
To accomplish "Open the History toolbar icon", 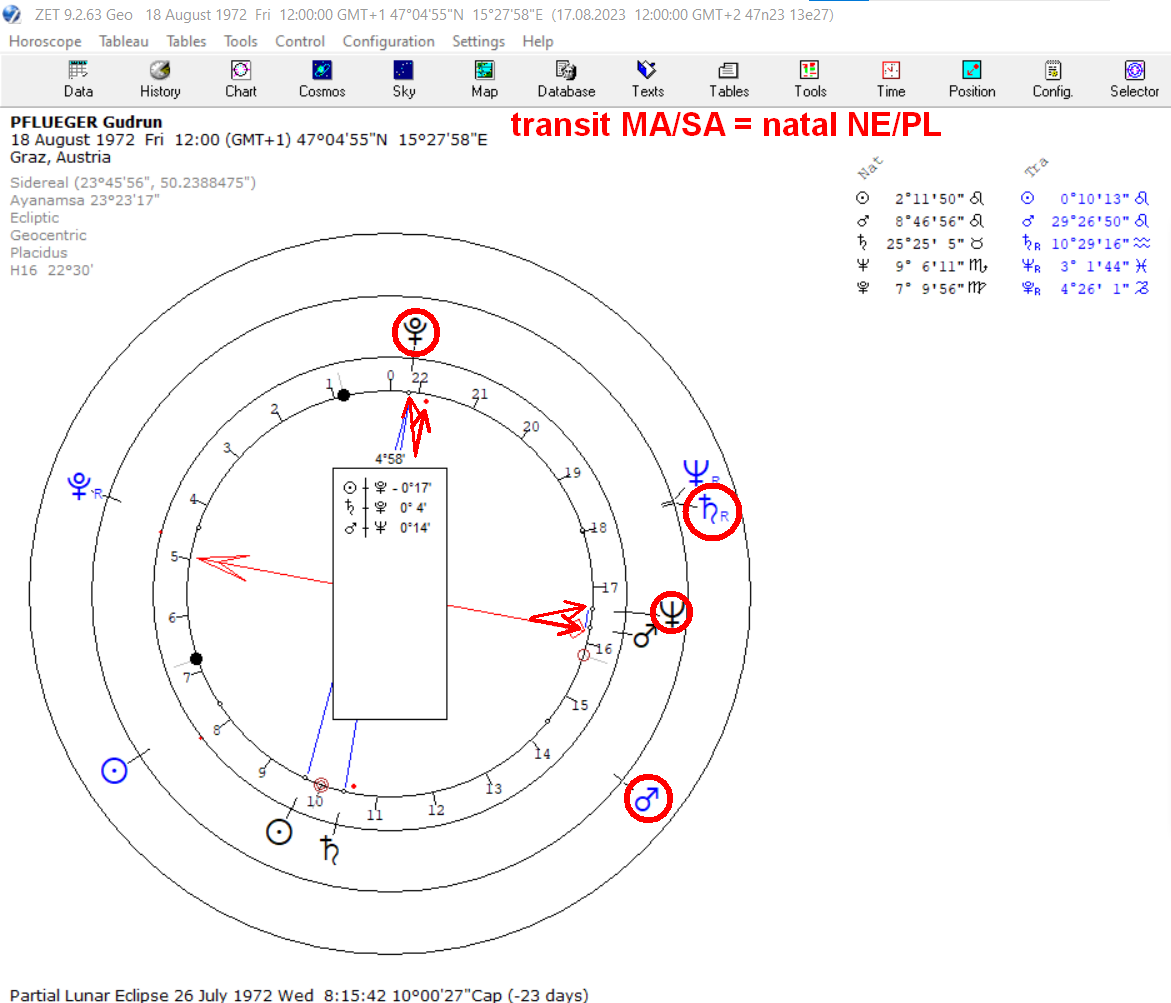I will click(x=160, y=79).
